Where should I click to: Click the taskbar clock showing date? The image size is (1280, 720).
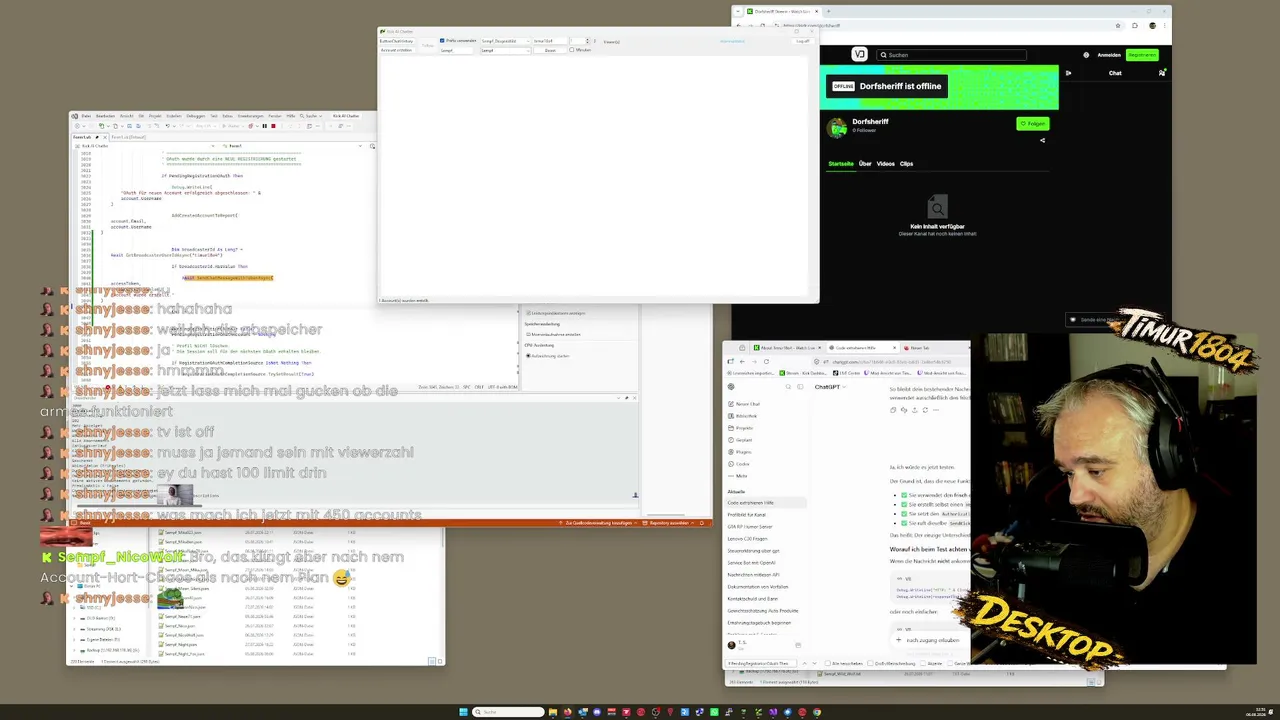(x=1256, y=712)
